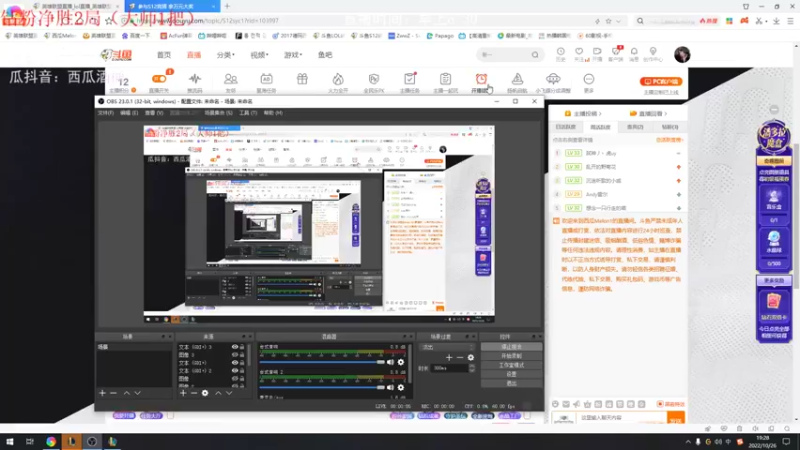Open the bell notifications icon in header

point(634,52)
